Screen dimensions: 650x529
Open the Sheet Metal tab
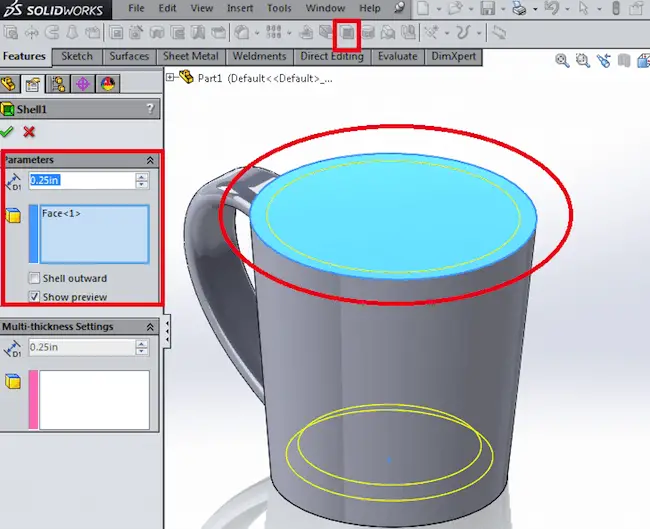click(x=191, y=56)
